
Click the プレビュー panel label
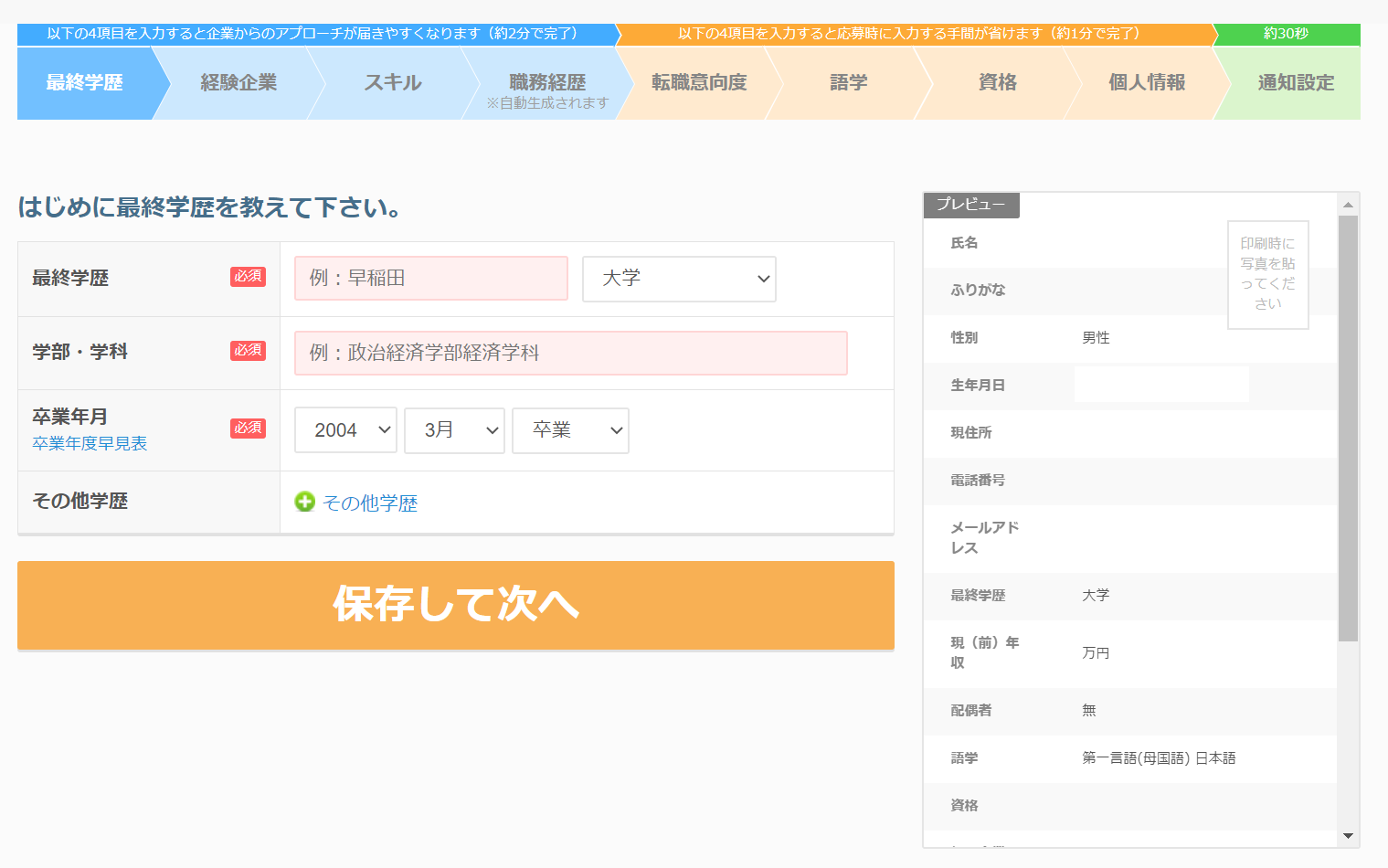point(971,205)
